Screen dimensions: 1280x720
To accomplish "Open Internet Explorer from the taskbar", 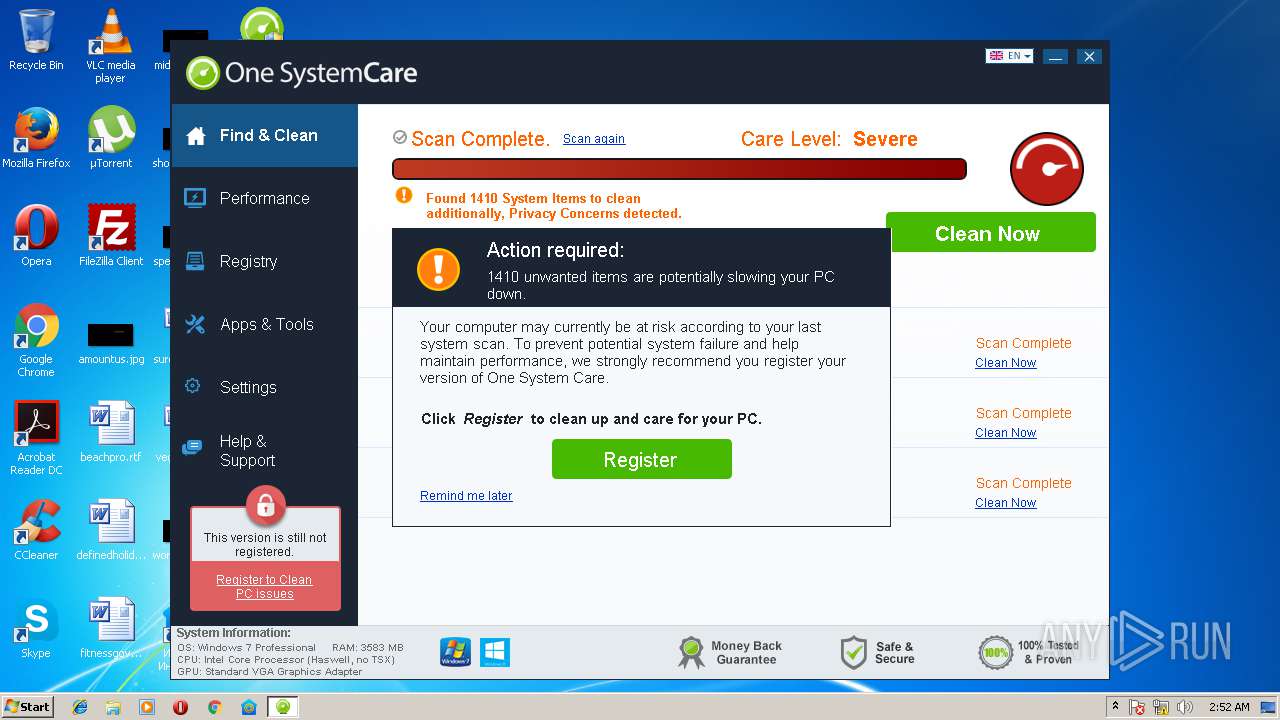I will click(x=80, y=707).
